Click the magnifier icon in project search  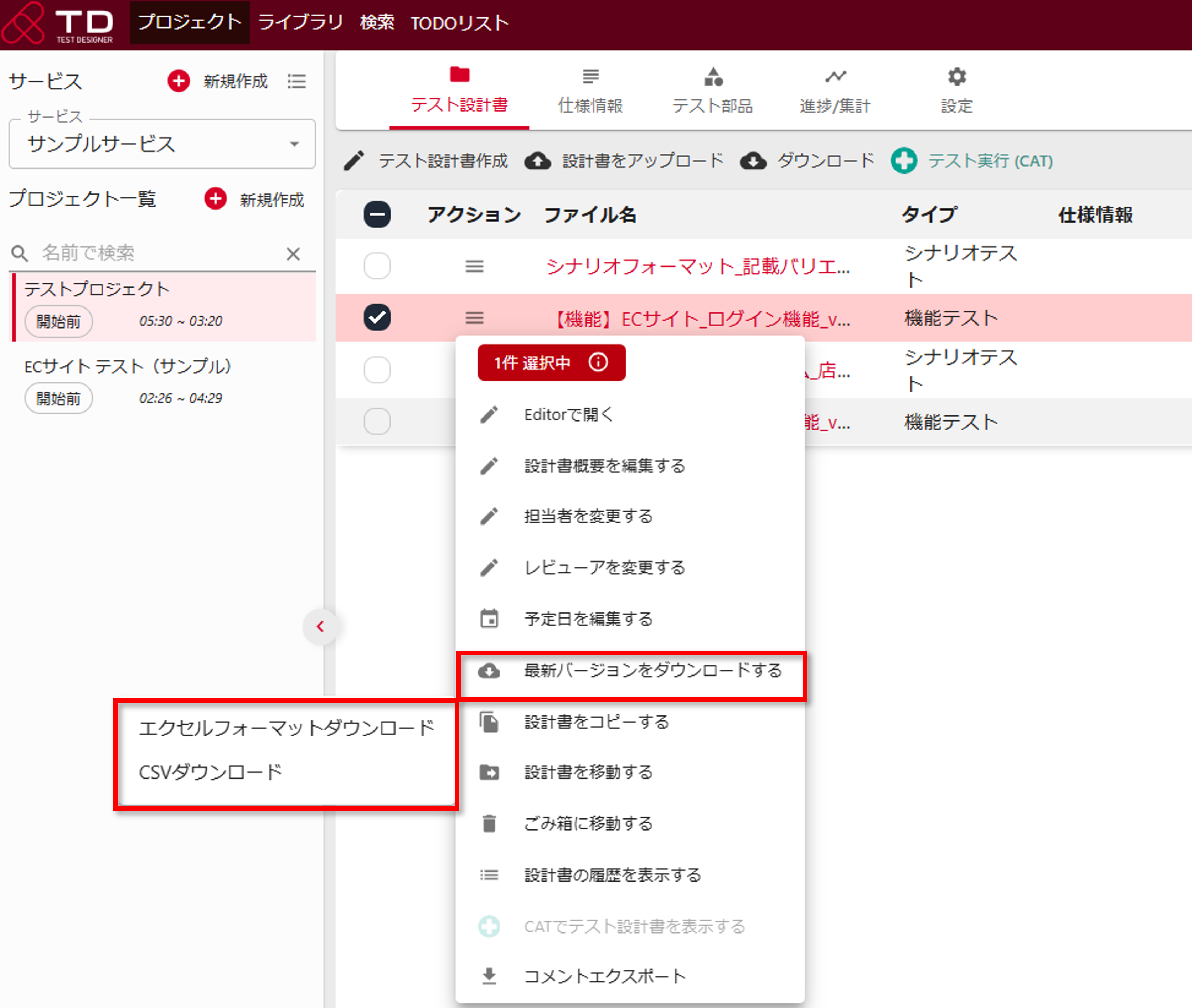point(20,253)
